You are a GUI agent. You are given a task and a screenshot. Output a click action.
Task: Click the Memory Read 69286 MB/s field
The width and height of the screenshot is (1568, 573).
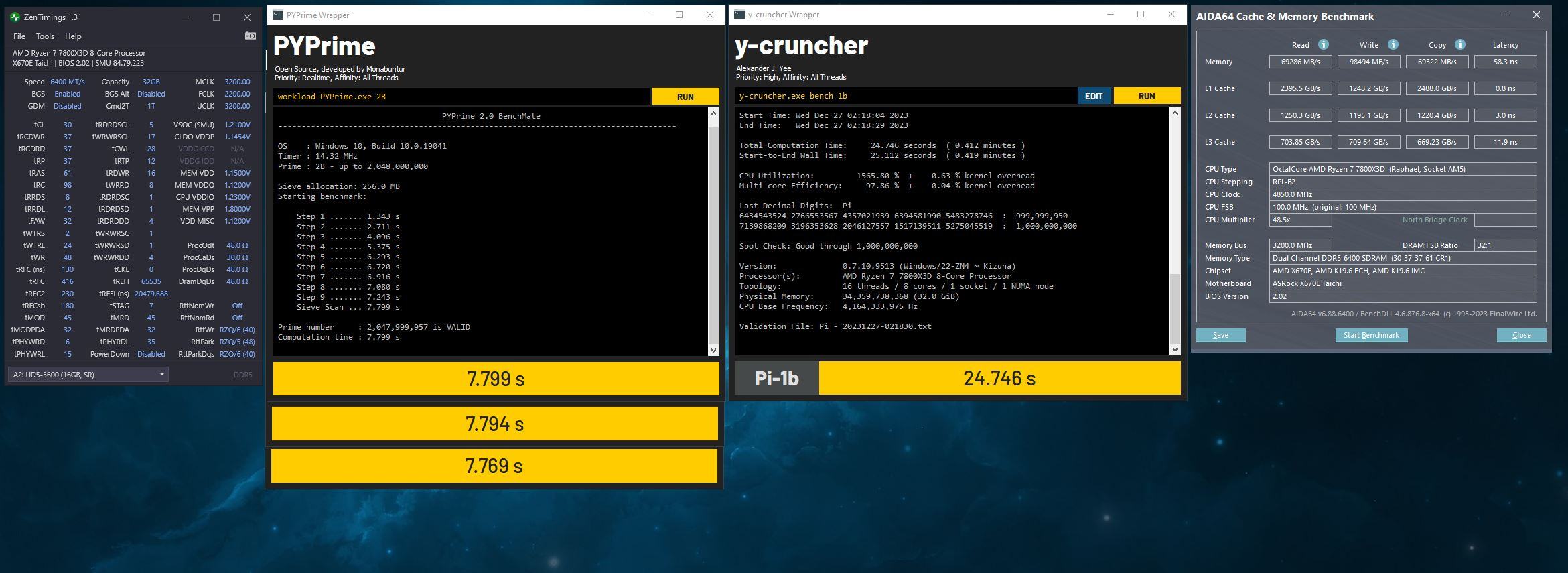click(1300, 62)
